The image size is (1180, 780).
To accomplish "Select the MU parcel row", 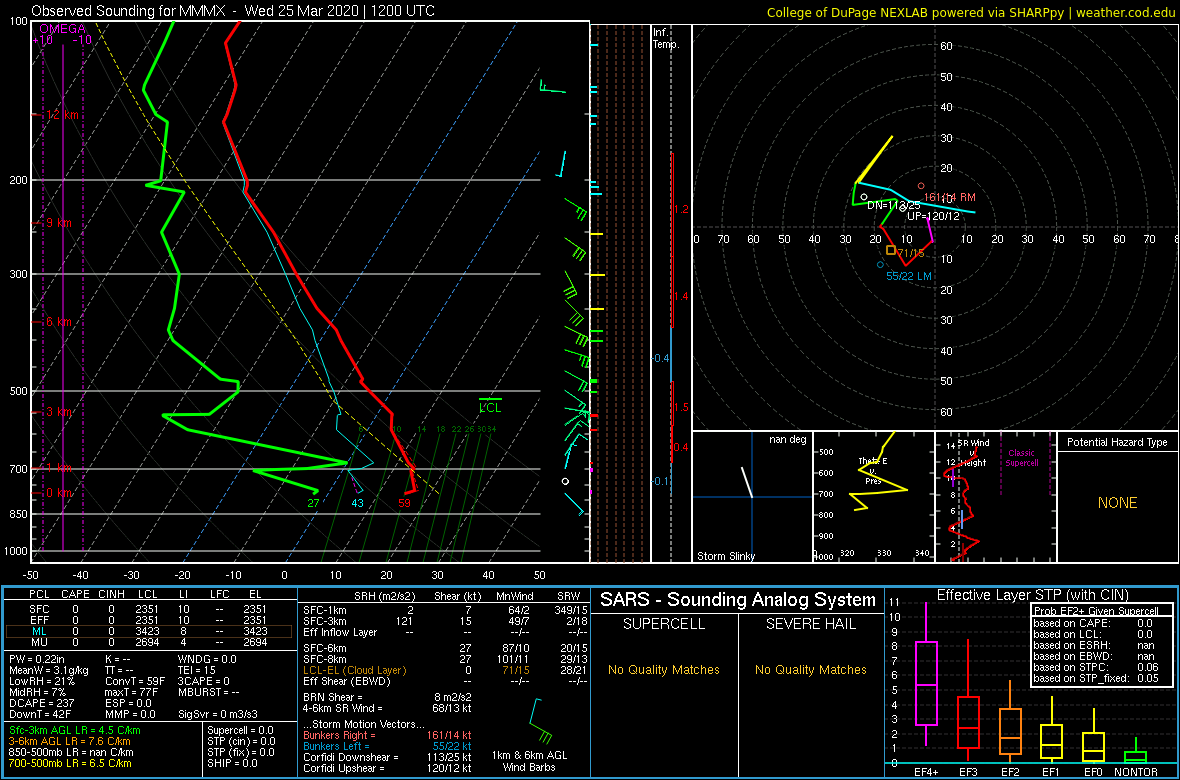I will [x=151, y=642].
